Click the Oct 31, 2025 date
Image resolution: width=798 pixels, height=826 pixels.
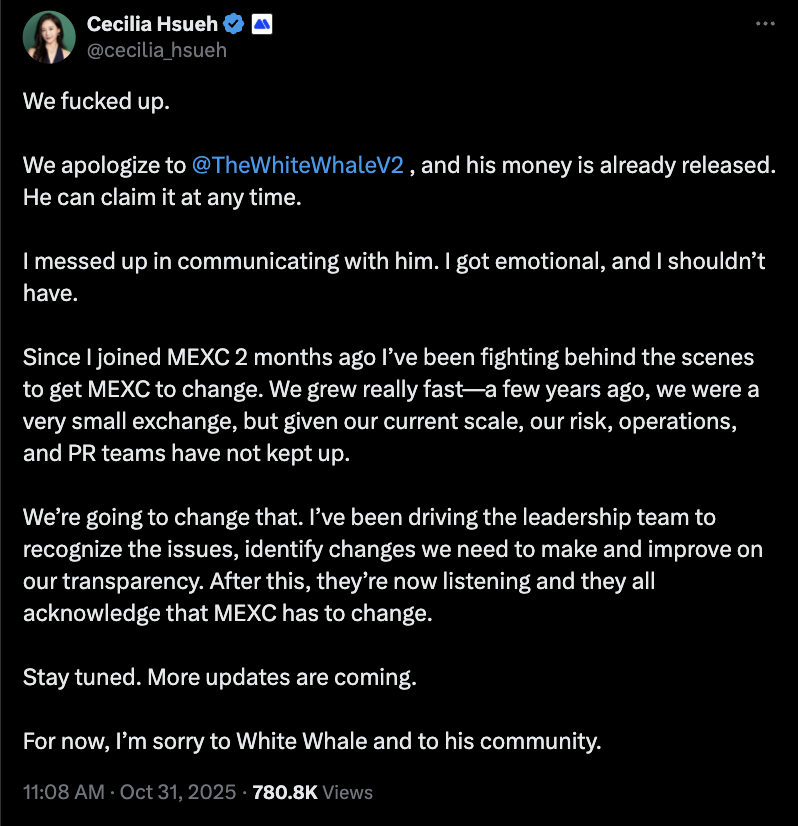pos(177,792)
